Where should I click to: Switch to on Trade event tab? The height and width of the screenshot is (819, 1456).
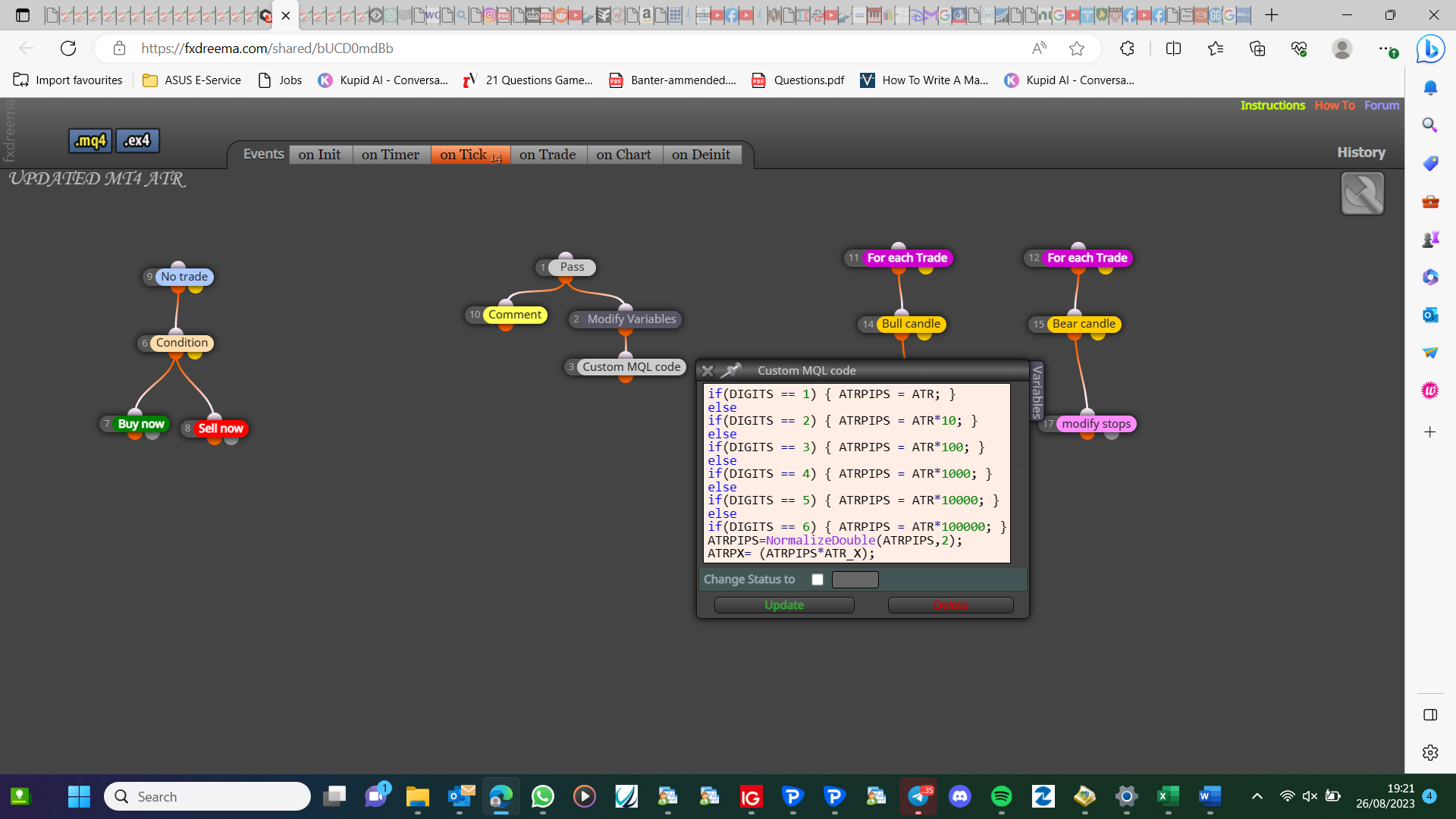pos(548,155)
